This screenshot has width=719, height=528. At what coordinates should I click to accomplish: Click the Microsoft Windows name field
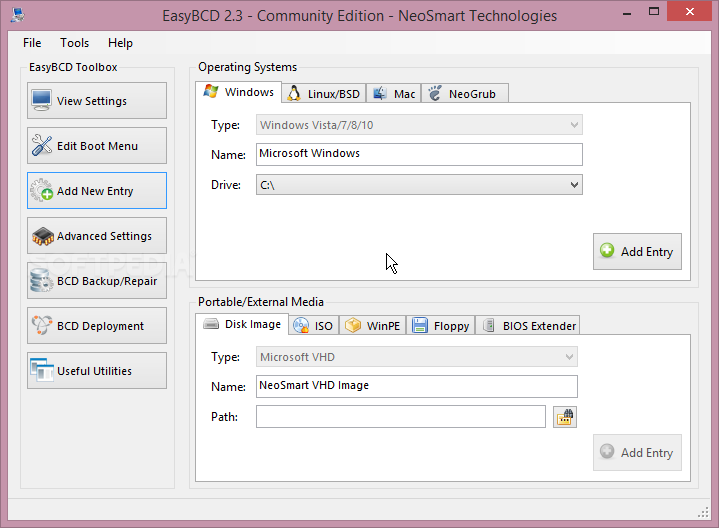point(419,154)
